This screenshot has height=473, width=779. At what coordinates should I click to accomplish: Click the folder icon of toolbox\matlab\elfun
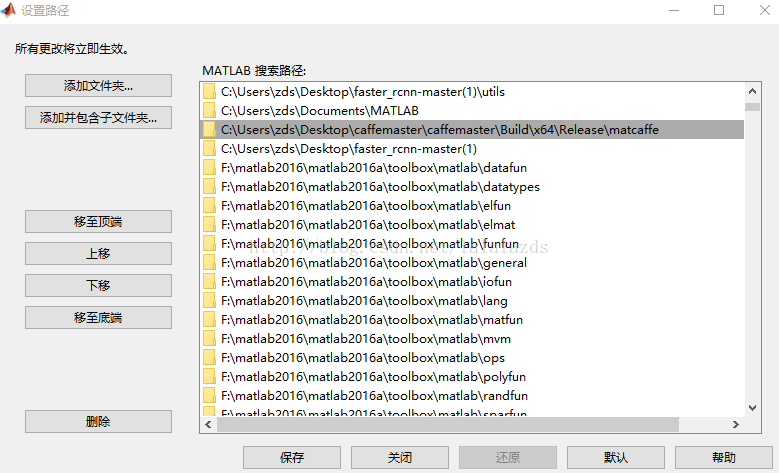[209, 206]
